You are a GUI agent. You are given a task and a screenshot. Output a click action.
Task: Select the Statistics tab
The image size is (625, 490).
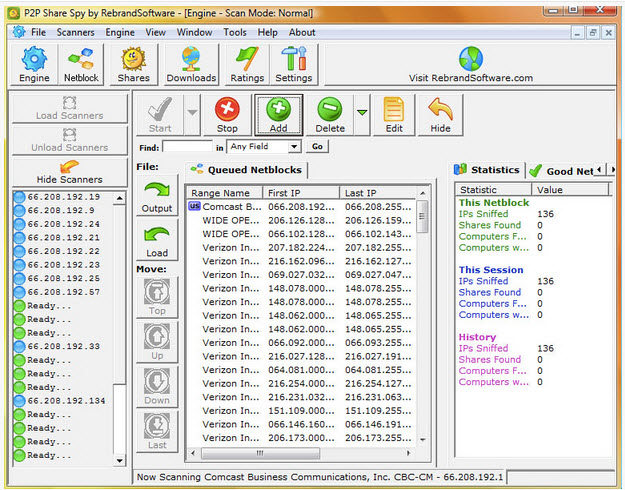tap(487, 170)
